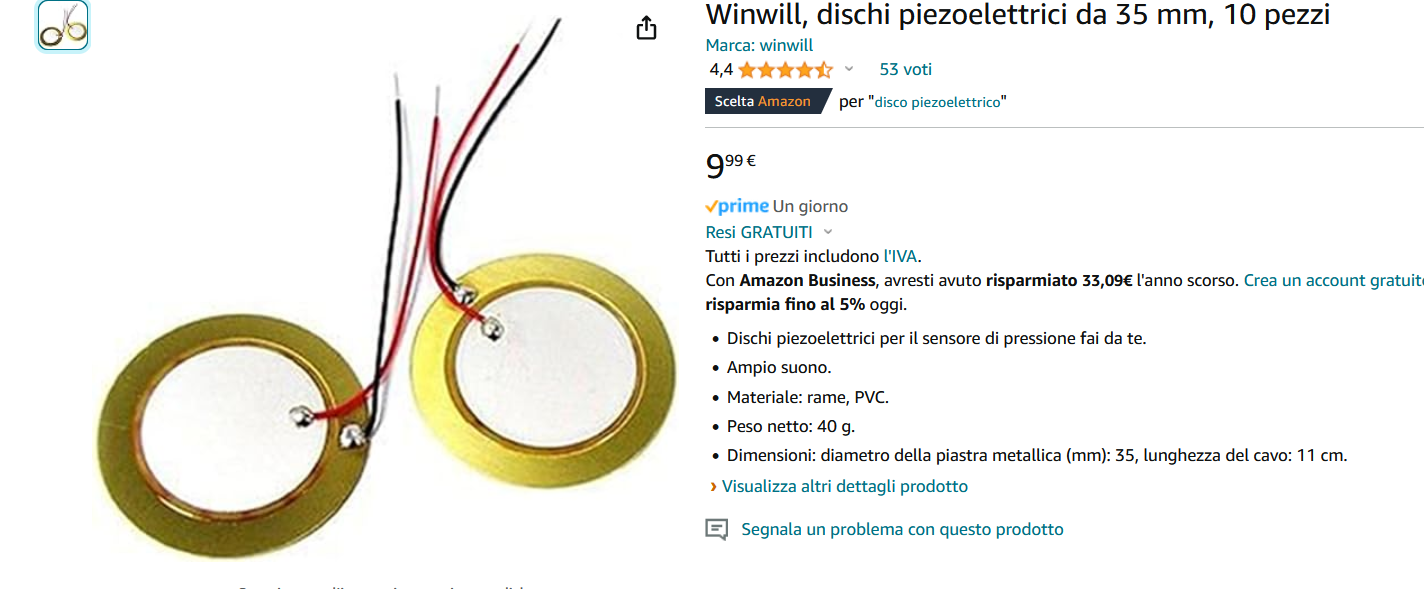Open the Resi GRATUITI returns link
This screenshot has height=589, width=1424.
[x=759, y=232]
